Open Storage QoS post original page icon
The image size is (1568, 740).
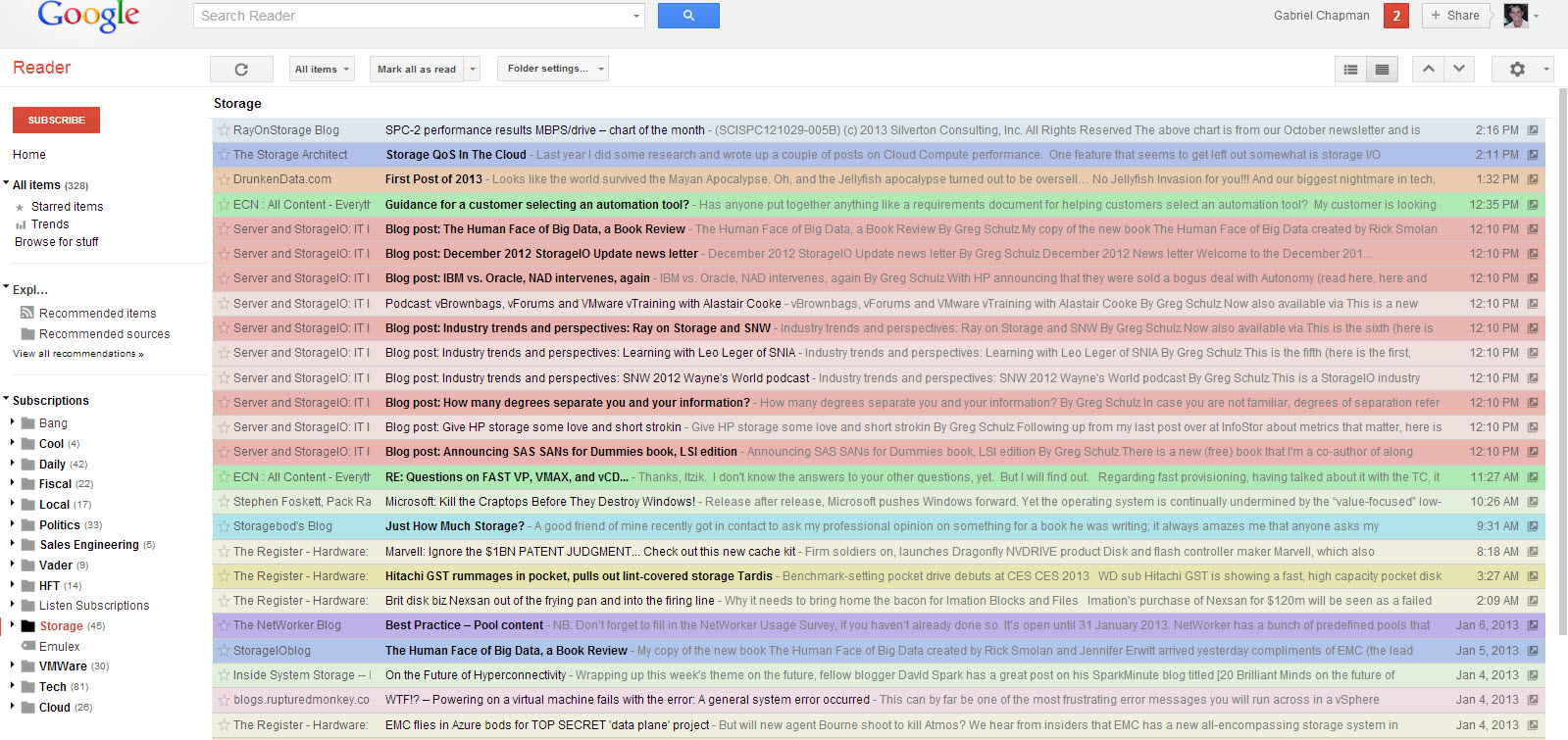pyautogui.click(x=1533, y=155)
